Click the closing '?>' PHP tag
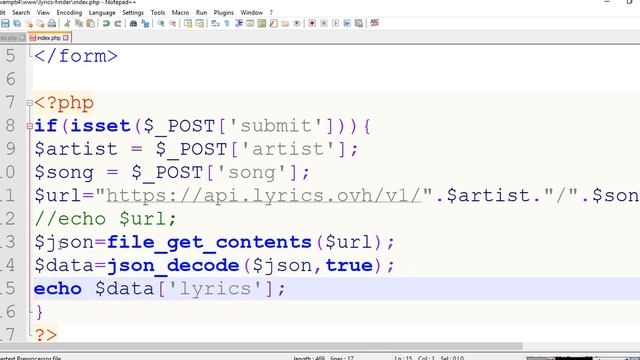This screenshot has width=640, height=360. [x=46, y=336]
